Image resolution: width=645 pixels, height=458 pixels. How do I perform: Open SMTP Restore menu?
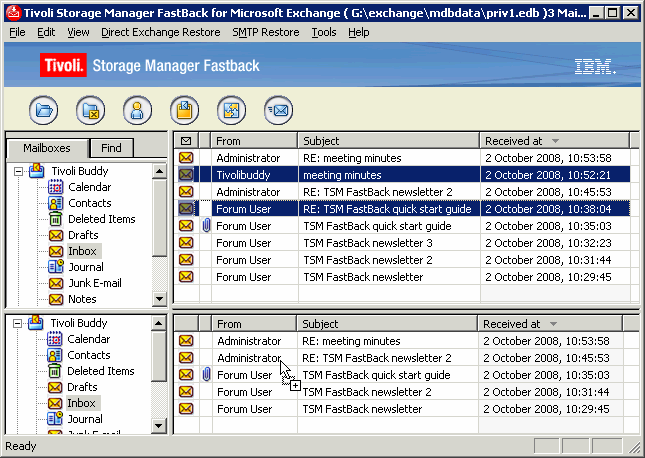coord(266,32)
